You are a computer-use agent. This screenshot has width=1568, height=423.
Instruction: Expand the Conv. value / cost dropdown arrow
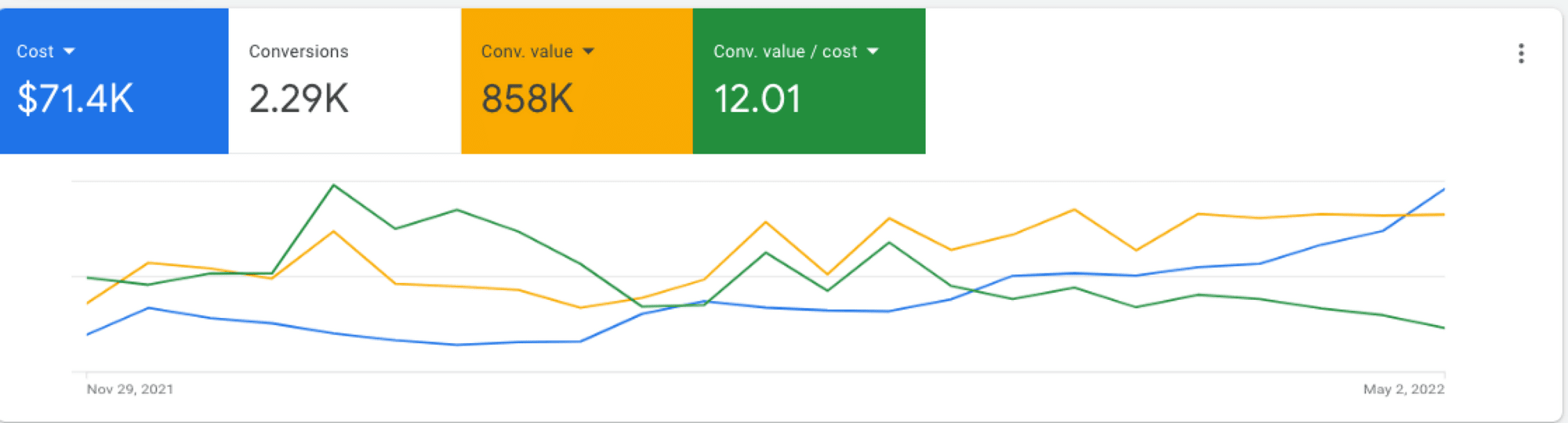tap(873, 52)
